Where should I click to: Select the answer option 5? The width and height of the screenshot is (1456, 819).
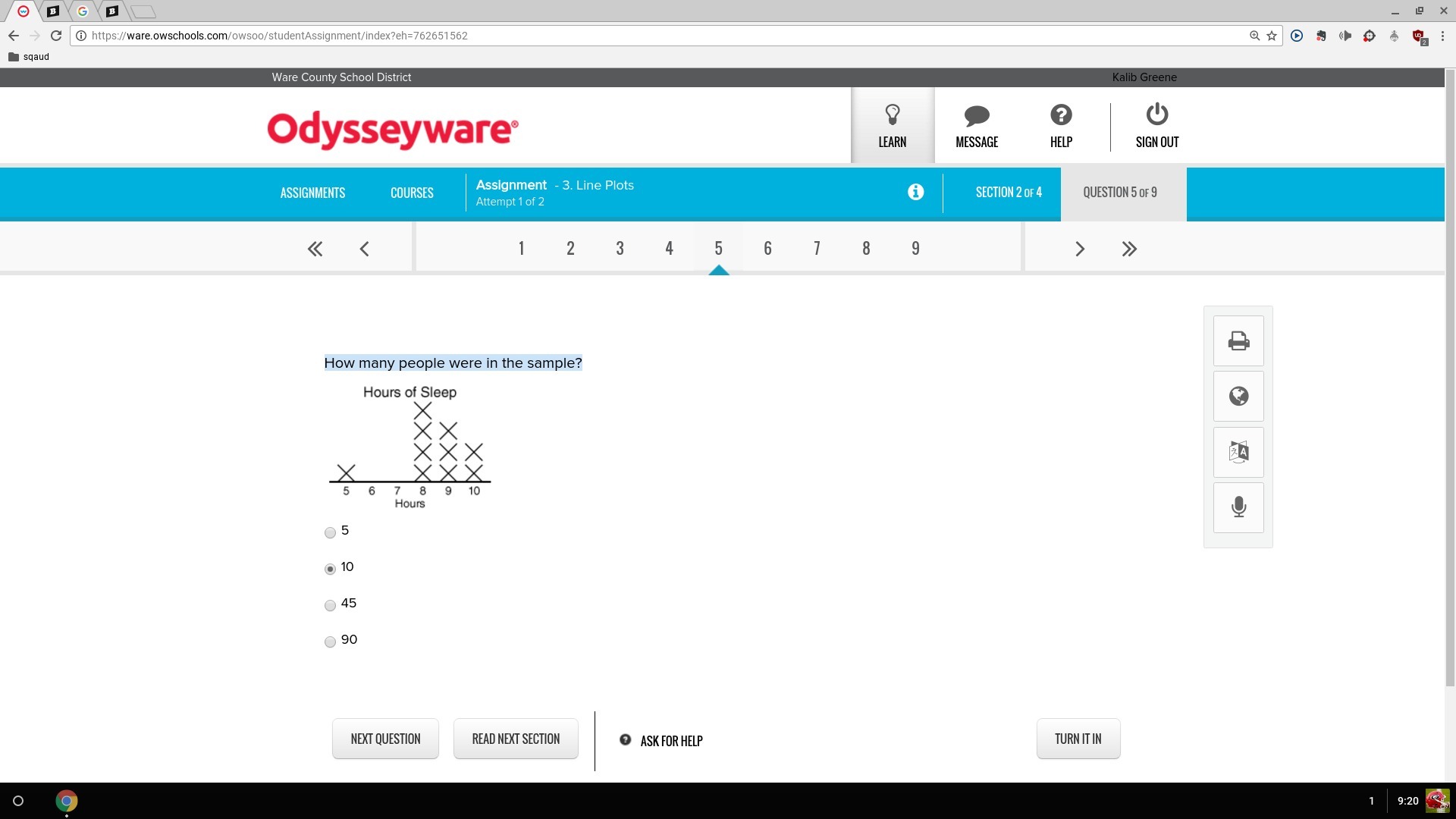pyautogui.click(x=330, y=532)
